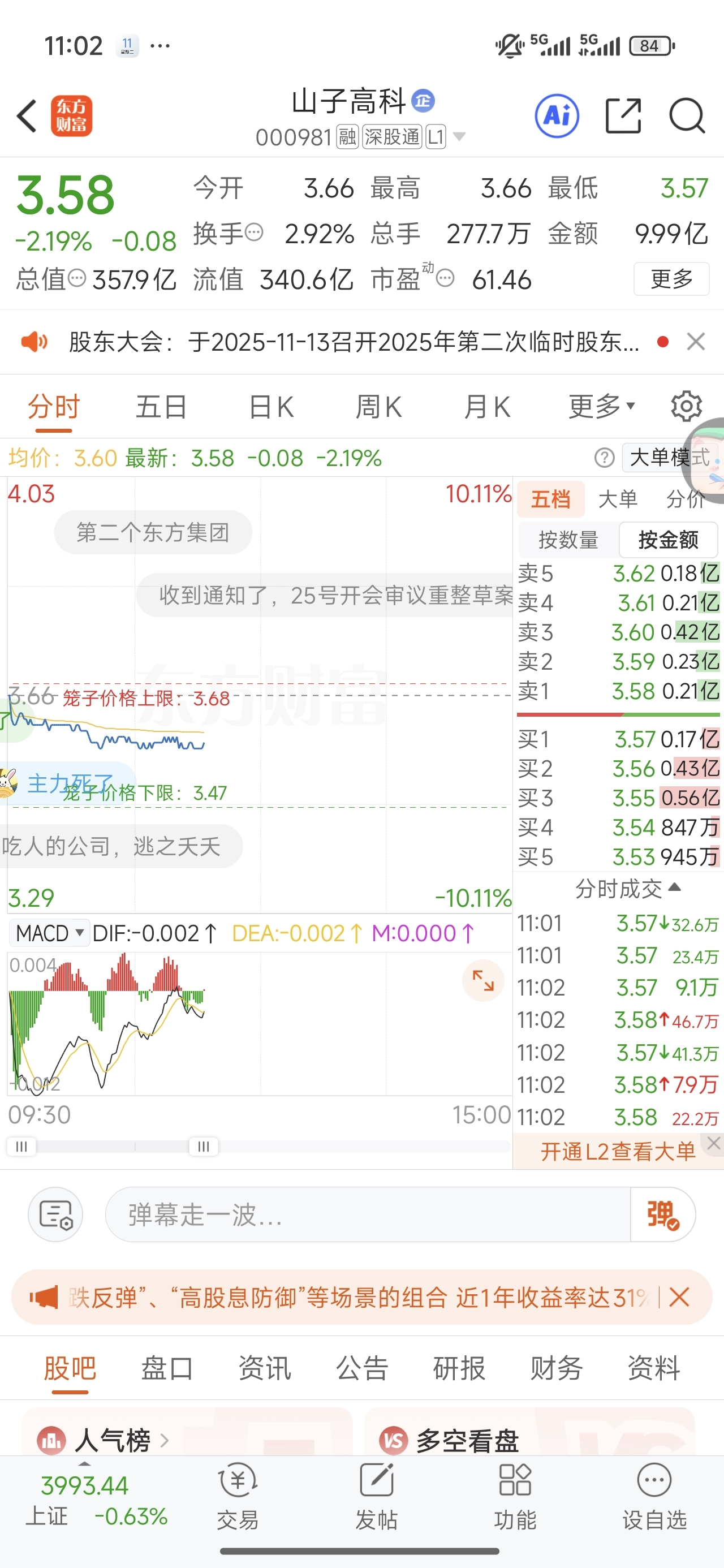
Task: Expand stock code dropdown arrow
Action: (x=460, y=137)
